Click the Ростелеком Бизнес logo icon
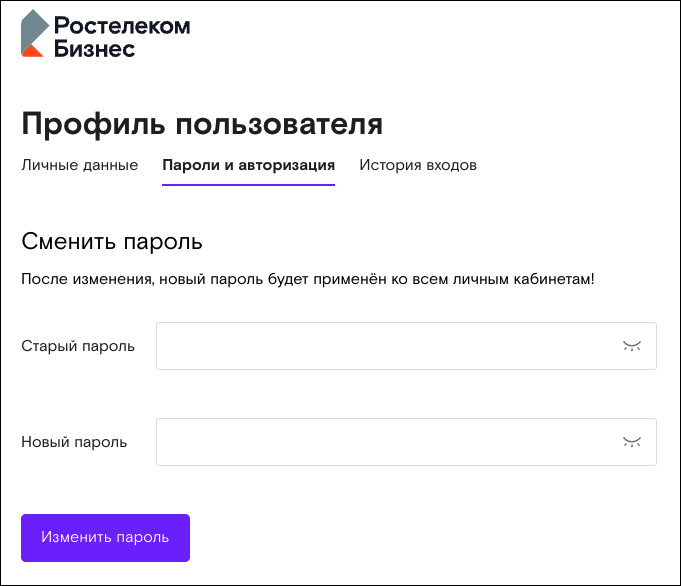Viewport: 681px width, 586px height. 35,33
